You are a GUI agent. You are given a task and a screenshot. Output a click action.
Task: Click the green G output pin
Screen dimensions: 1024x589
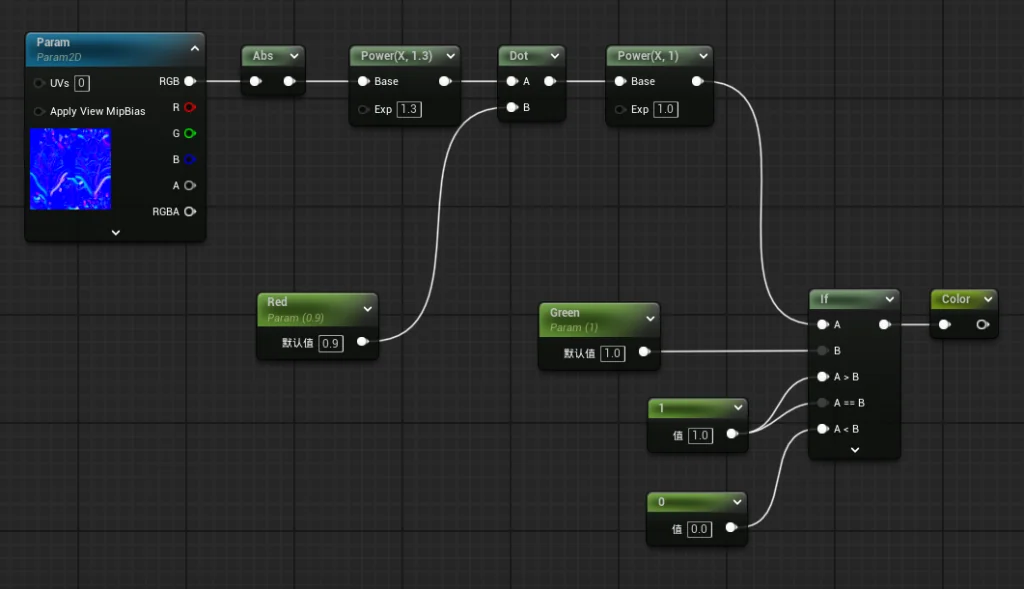pyautogui.click(x=190, y=133)
